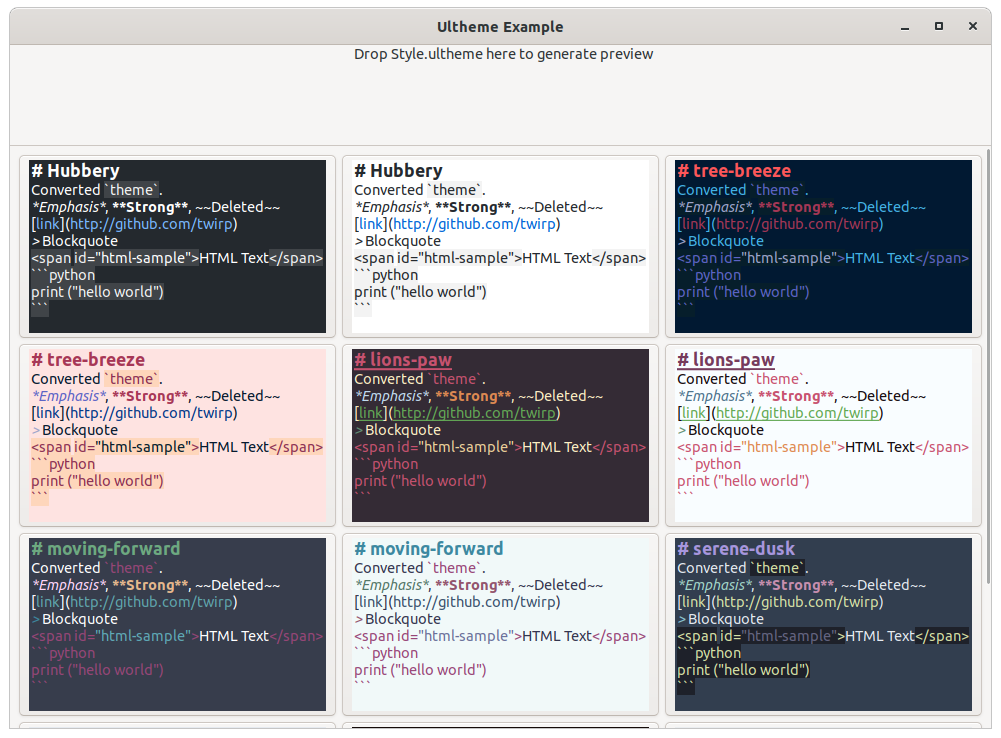Click the red '# tree-breeze' heading on navy card
The image size is (1001, 738).
(734, 171)
